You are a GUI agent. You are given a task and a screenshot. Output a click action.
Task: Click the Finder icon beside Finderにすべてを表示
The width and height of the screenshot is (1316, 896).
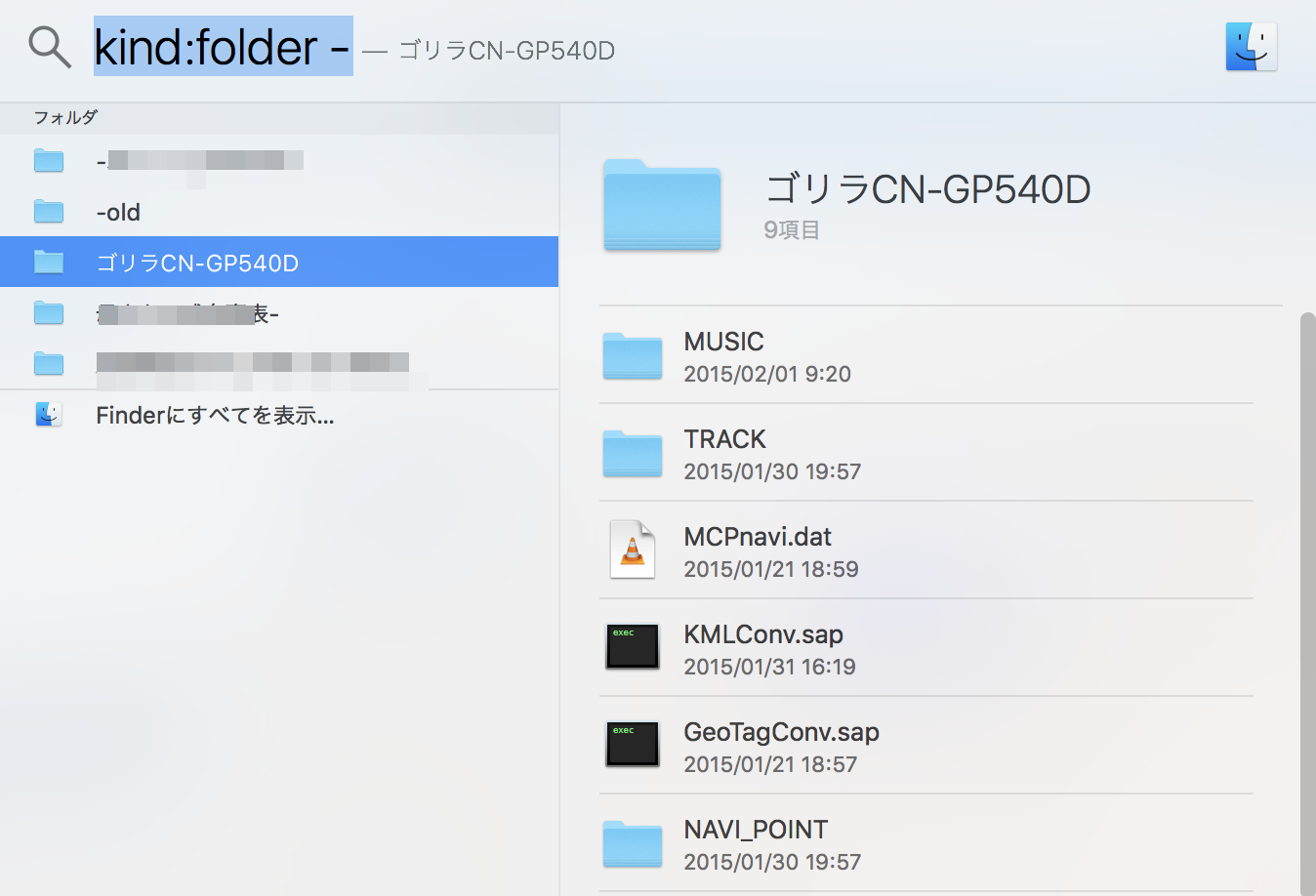49,415
